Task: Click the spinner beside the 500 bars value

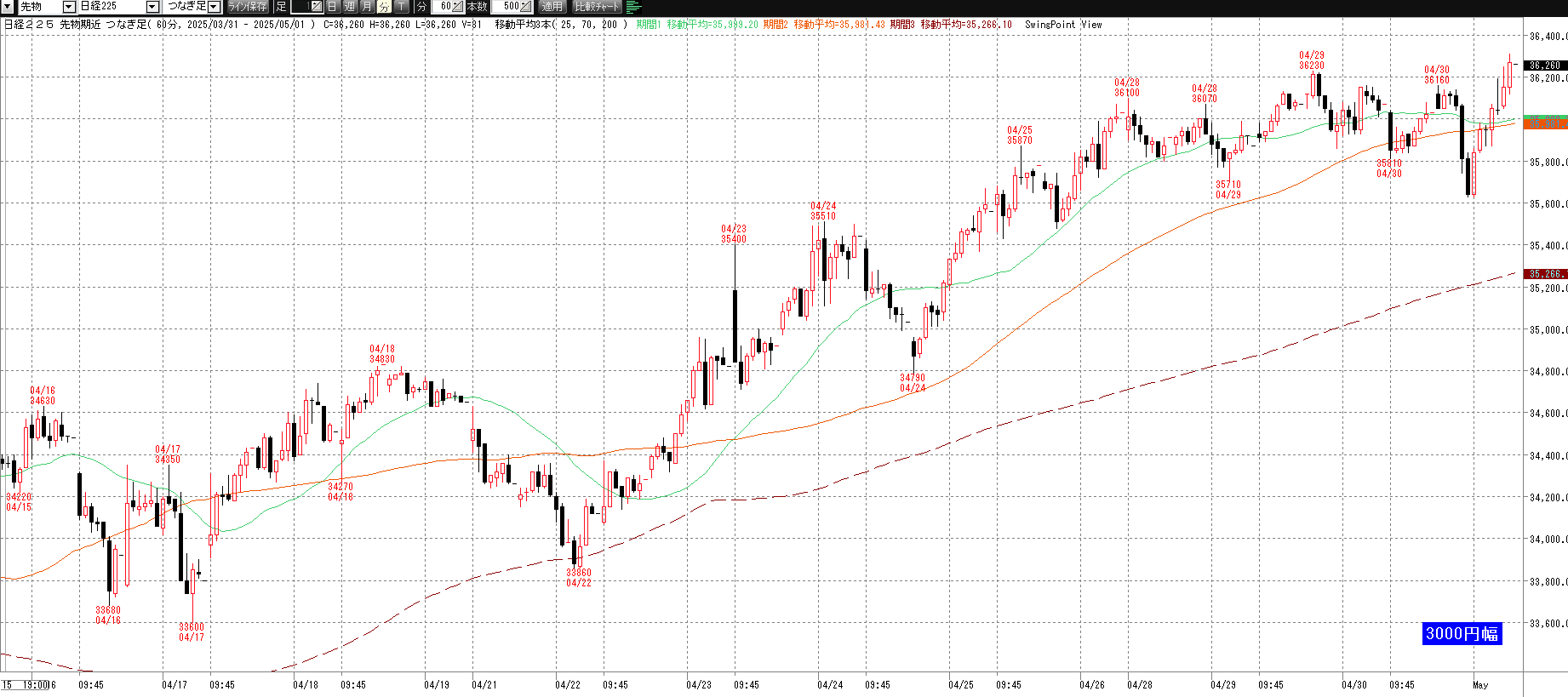Action: pyautogui.click(x=526, y=7)
